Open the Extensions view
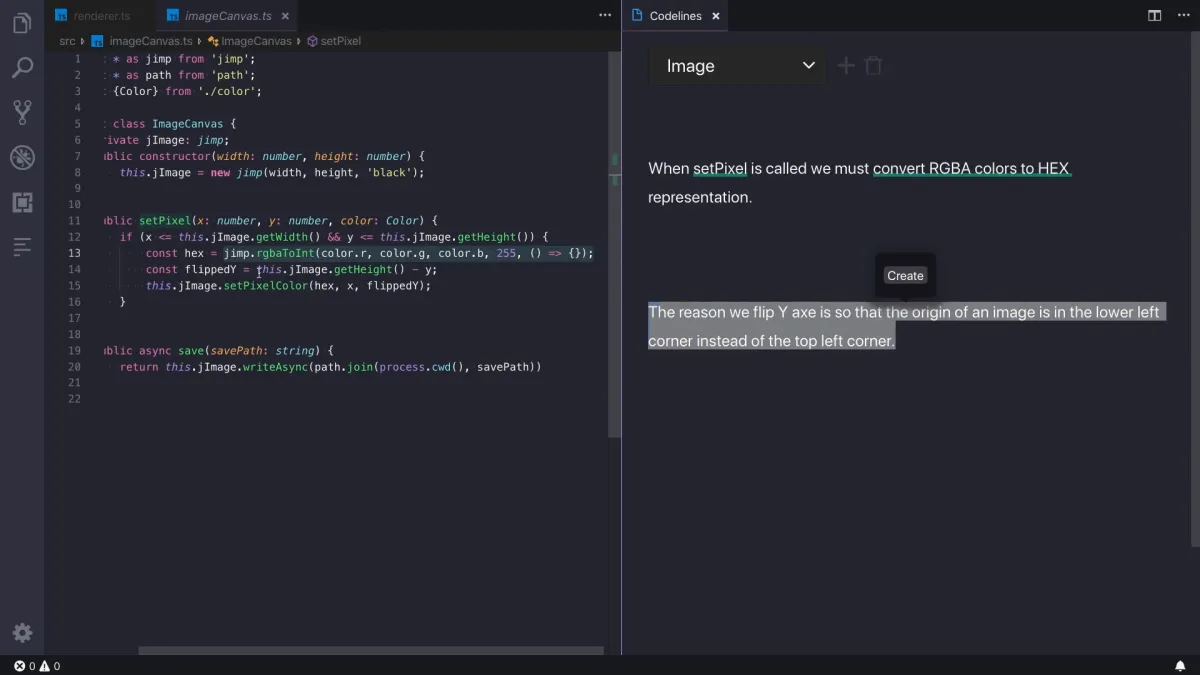This screenshot has width=1200, height=675. [x=22, y=202]
